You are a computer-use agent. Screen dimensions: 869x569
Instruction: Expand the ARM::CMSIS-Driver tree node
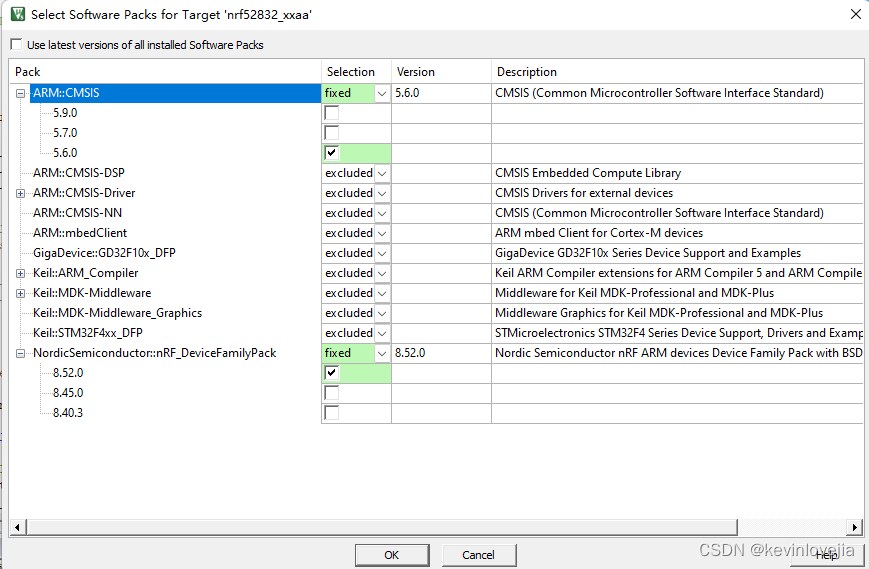pos(21,193)
